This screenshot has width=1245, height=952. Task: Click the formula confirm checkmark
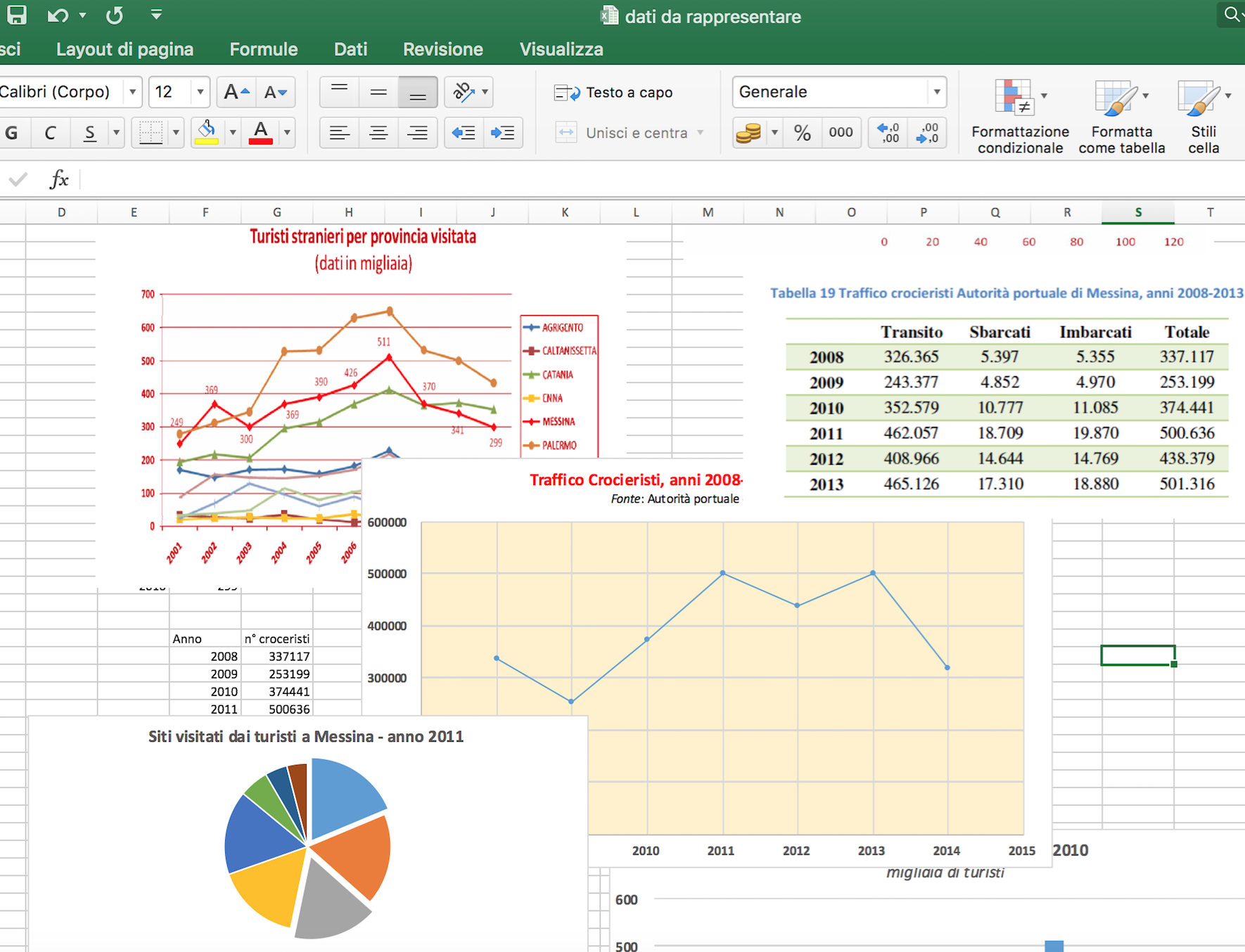tap(18, 179)
